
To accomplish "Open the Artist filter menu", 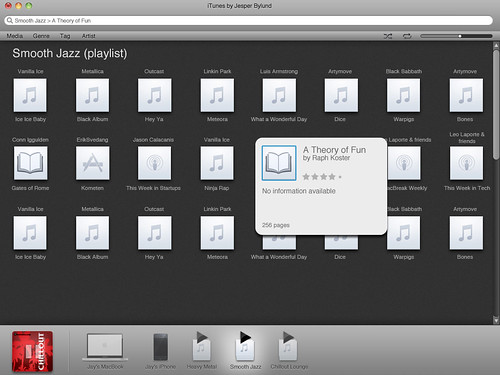I will click(89, 36).
